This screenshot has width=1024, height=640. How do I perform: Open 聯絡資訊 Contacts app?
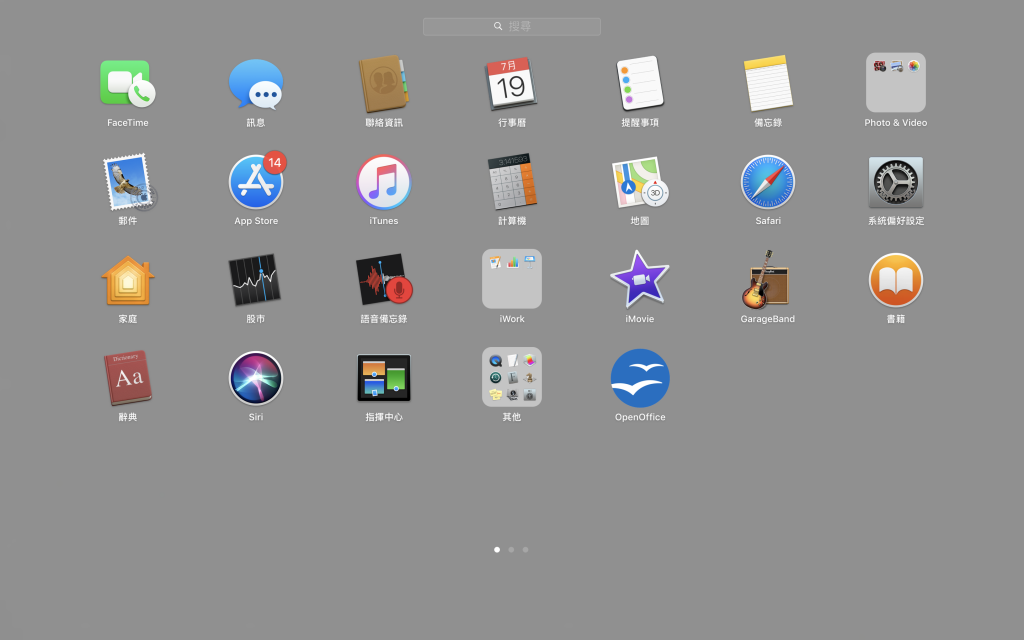point(384,84)
